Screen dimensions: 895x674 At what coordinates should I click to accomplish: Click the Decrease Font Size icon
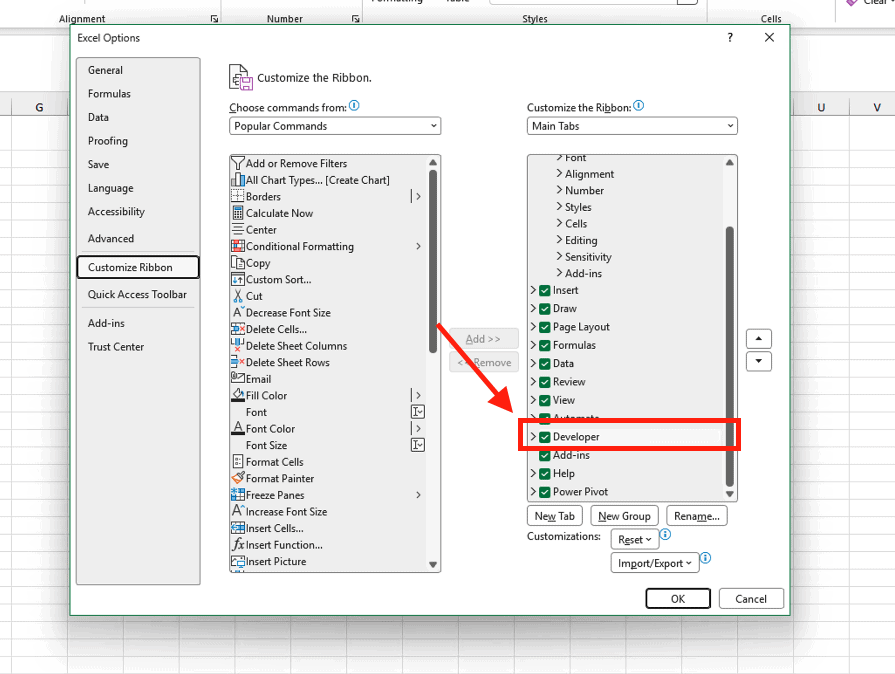tap(238, 312)
